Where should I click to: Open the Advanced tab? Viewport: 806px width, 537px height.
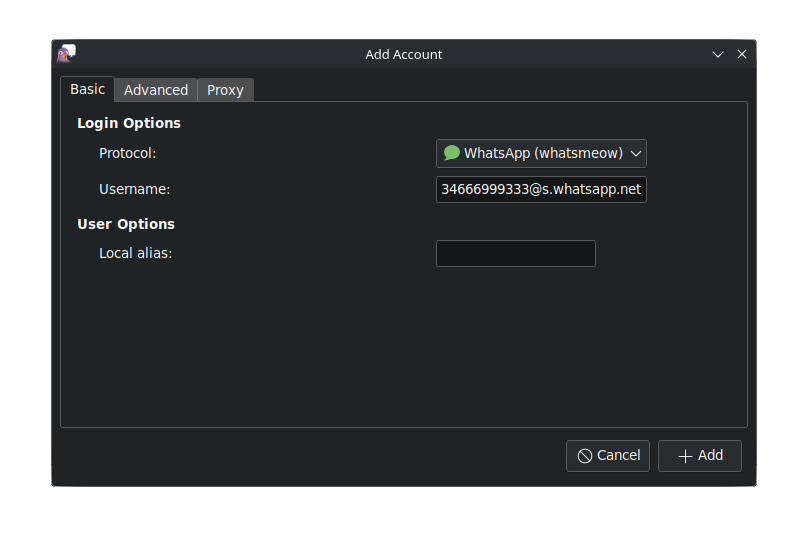[156, 90]
